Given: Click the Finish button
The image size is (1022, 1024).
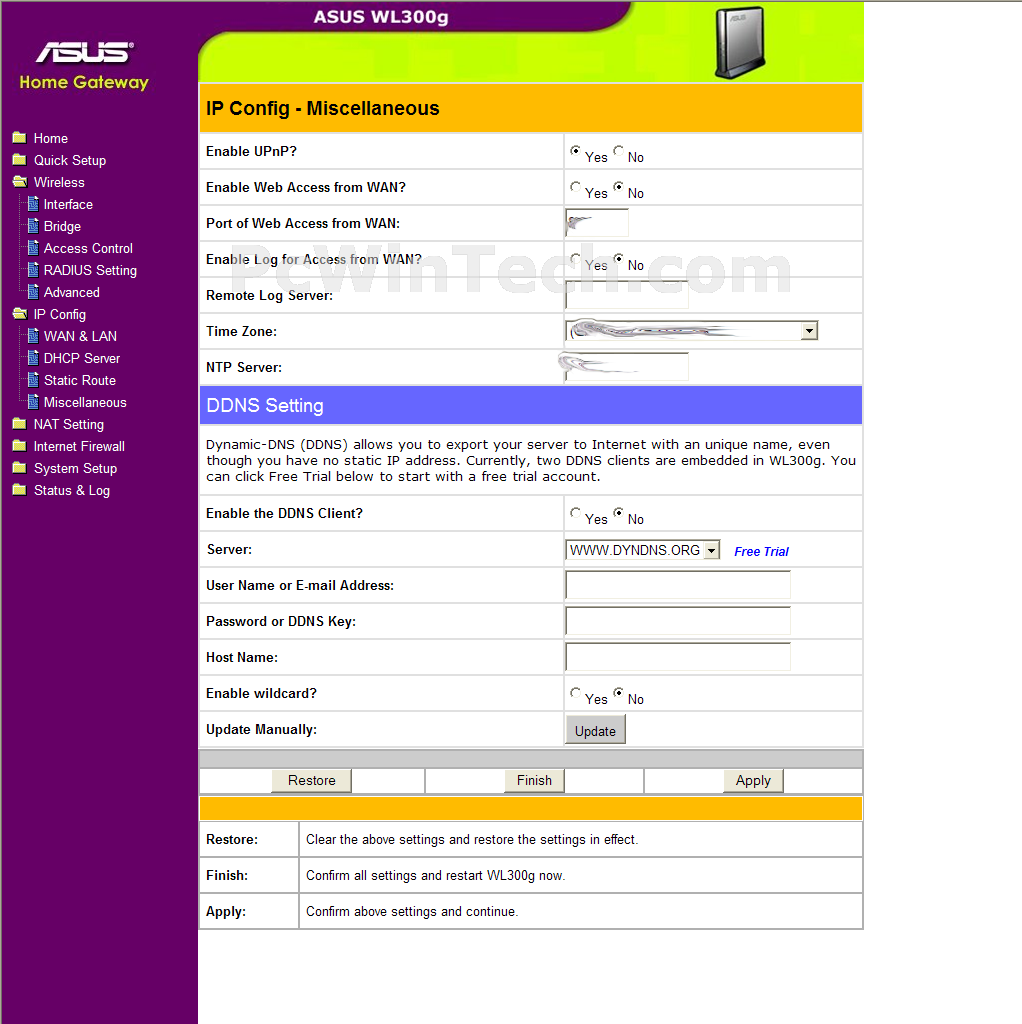Looking at the screenshot, I should coord(534,780).
